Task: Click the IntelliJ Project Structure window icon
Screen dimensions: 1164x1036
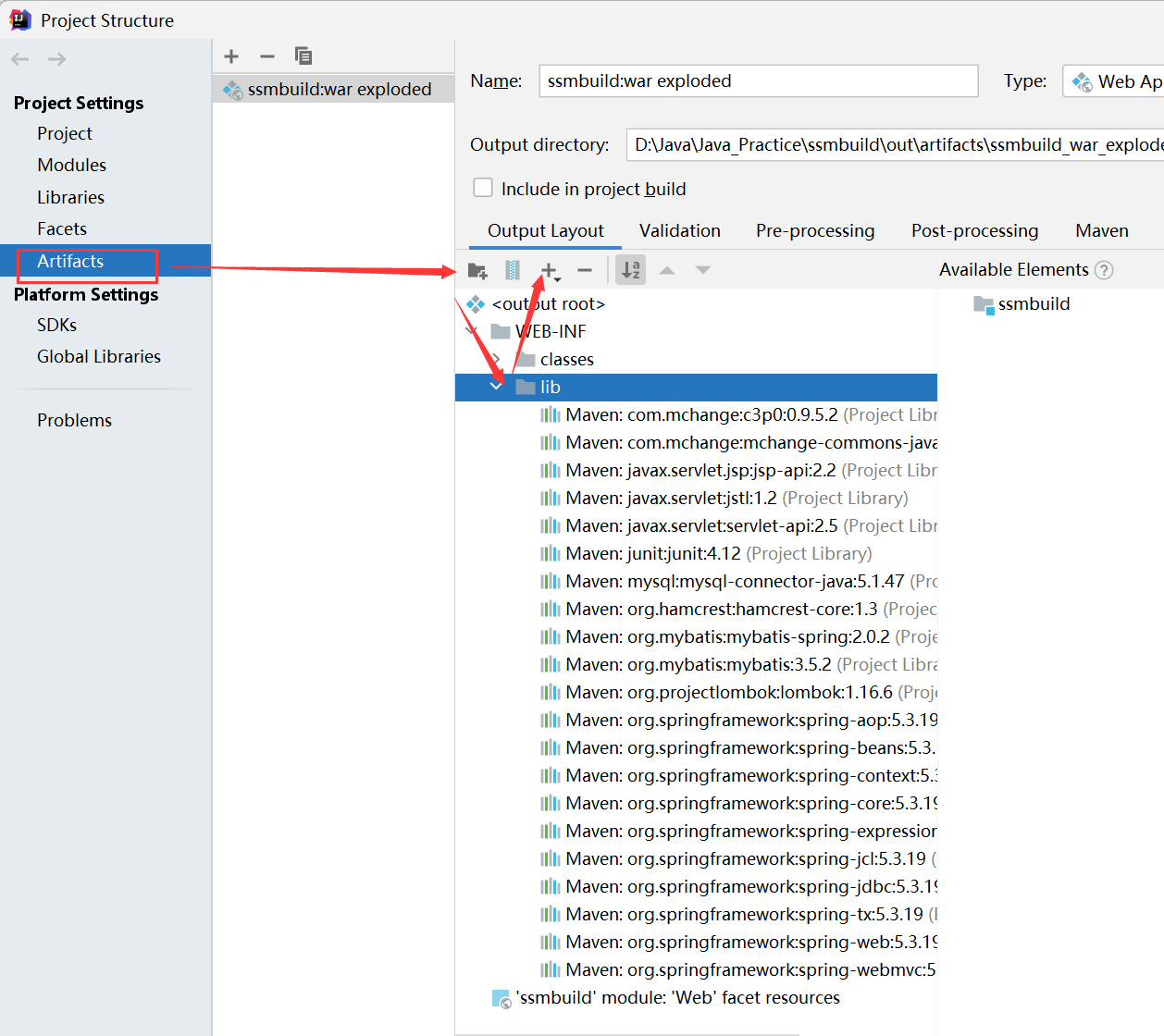Action: 19,20
